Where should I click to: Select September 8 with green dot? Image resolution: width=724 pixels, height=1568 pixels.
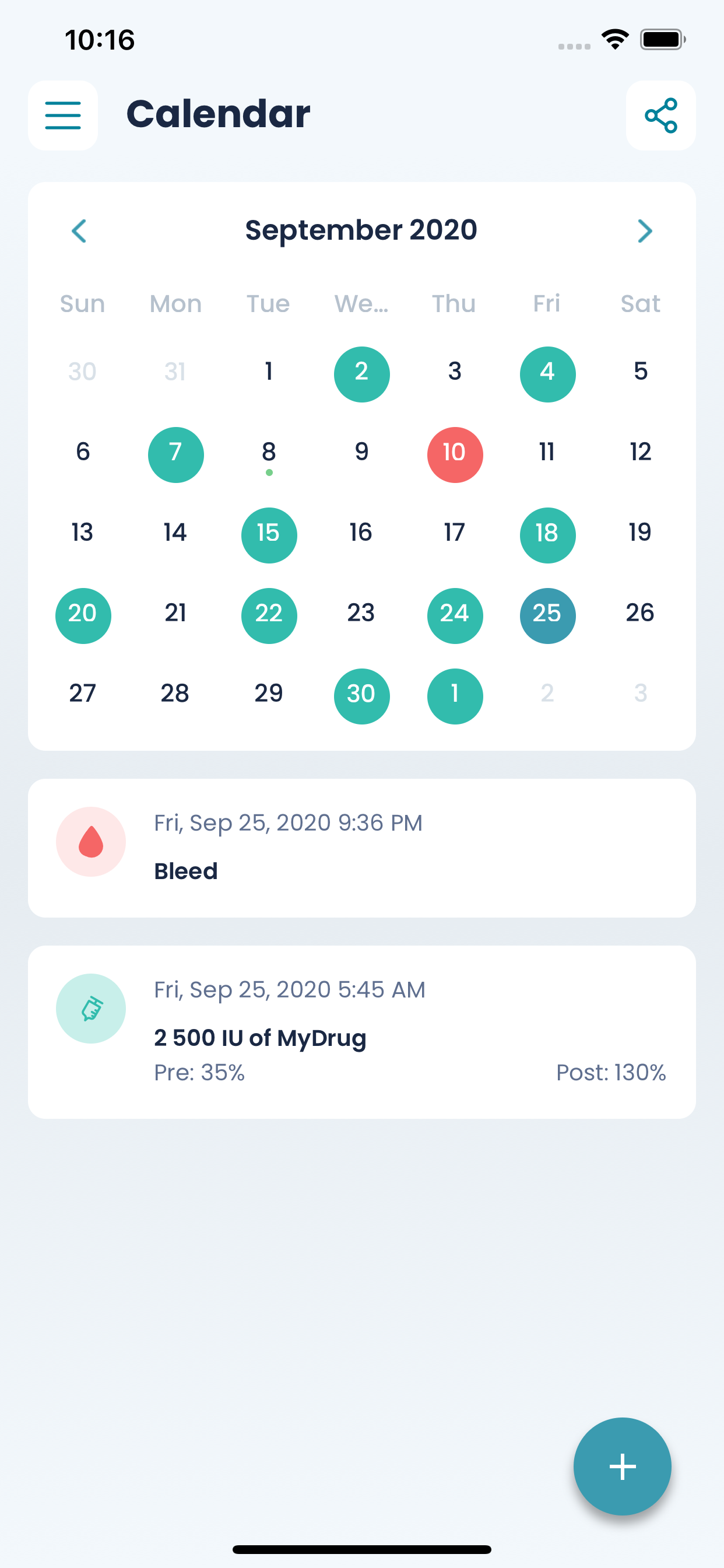(x=269, y=454)
